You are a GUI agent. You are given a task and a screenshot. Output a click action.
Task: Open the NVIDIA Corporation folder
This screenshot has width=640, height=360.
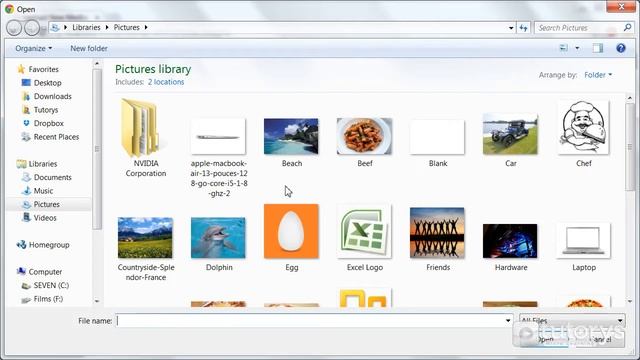(x=145, y=138)
